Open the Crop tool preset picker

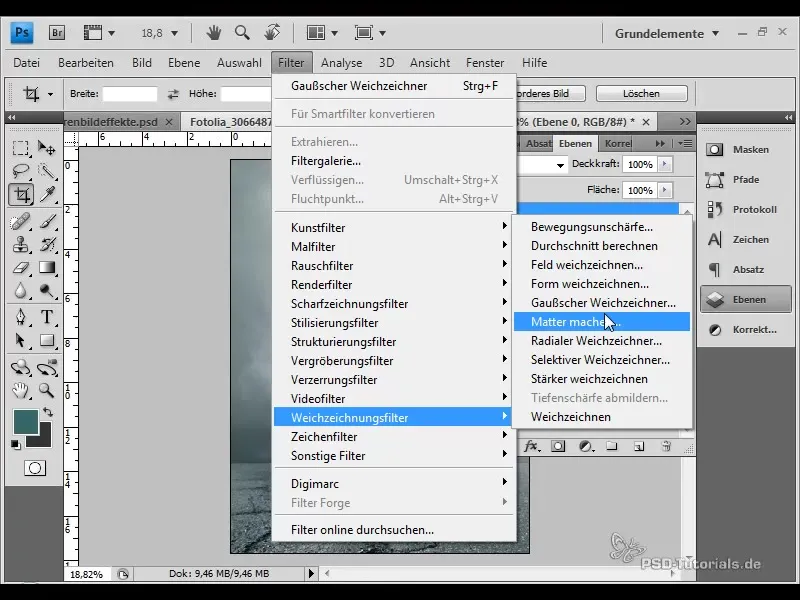click(x=50, y=94)
